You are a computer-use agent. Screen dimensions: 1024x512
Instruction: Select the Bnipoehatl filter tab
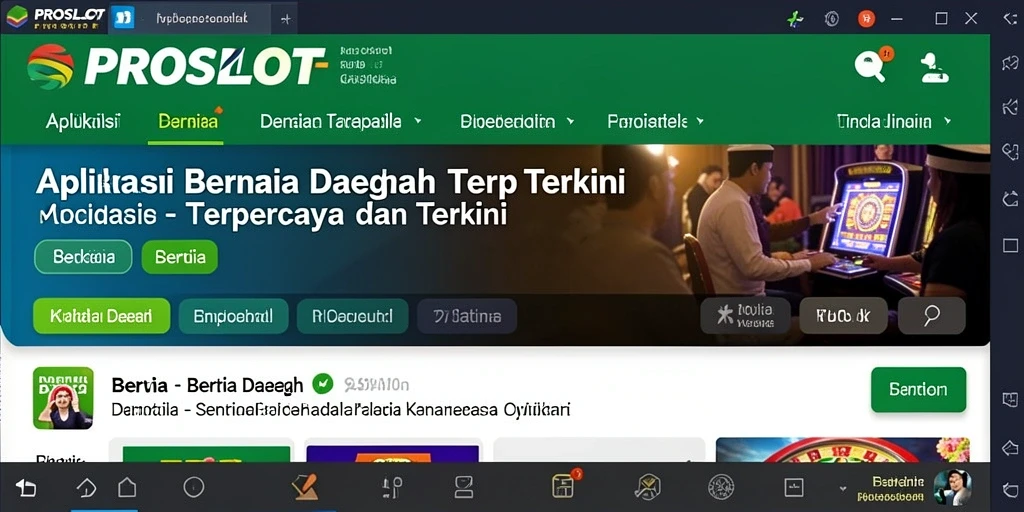[x=233, y=316]
